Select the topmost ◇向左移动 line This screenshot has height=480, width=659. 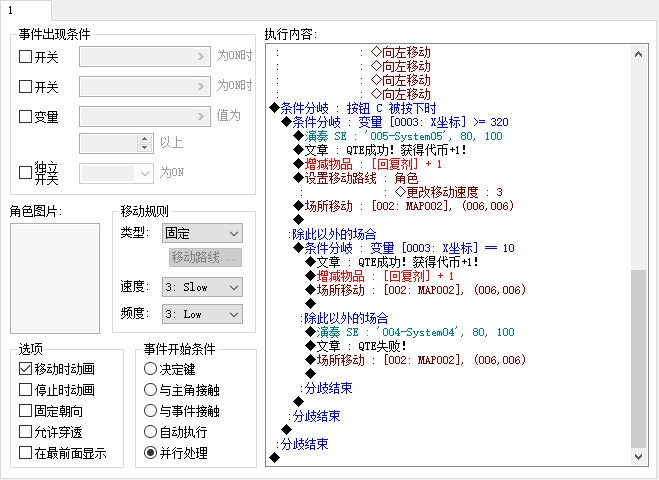[401, 52]
